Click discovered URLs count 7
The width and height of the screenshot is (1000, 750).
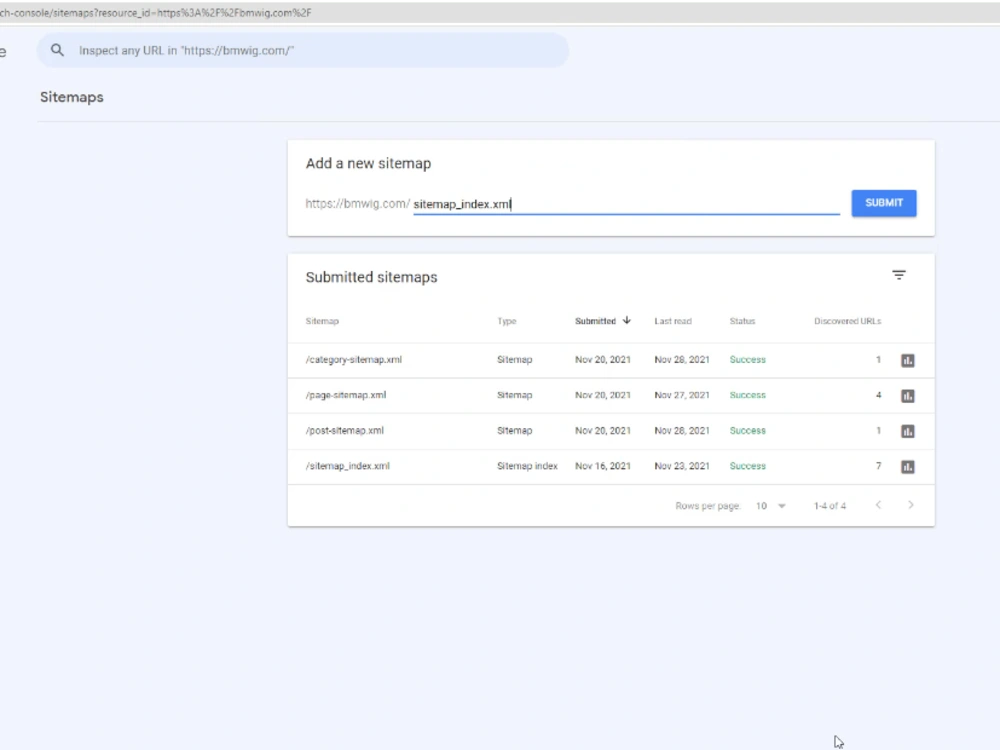point(878,466)
